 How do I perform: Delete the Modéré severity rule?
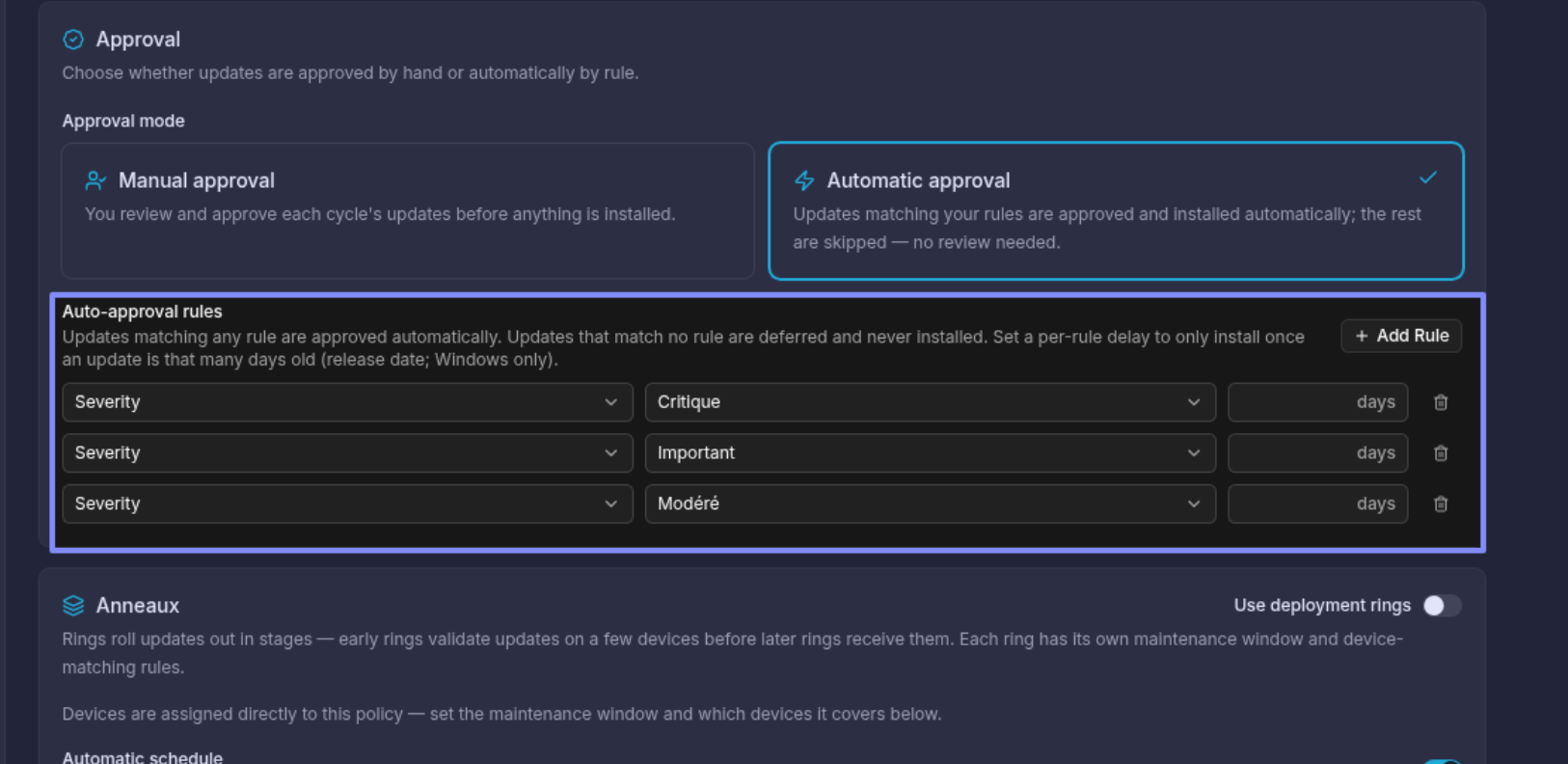pyautogui.click(x=1441, y=504)
